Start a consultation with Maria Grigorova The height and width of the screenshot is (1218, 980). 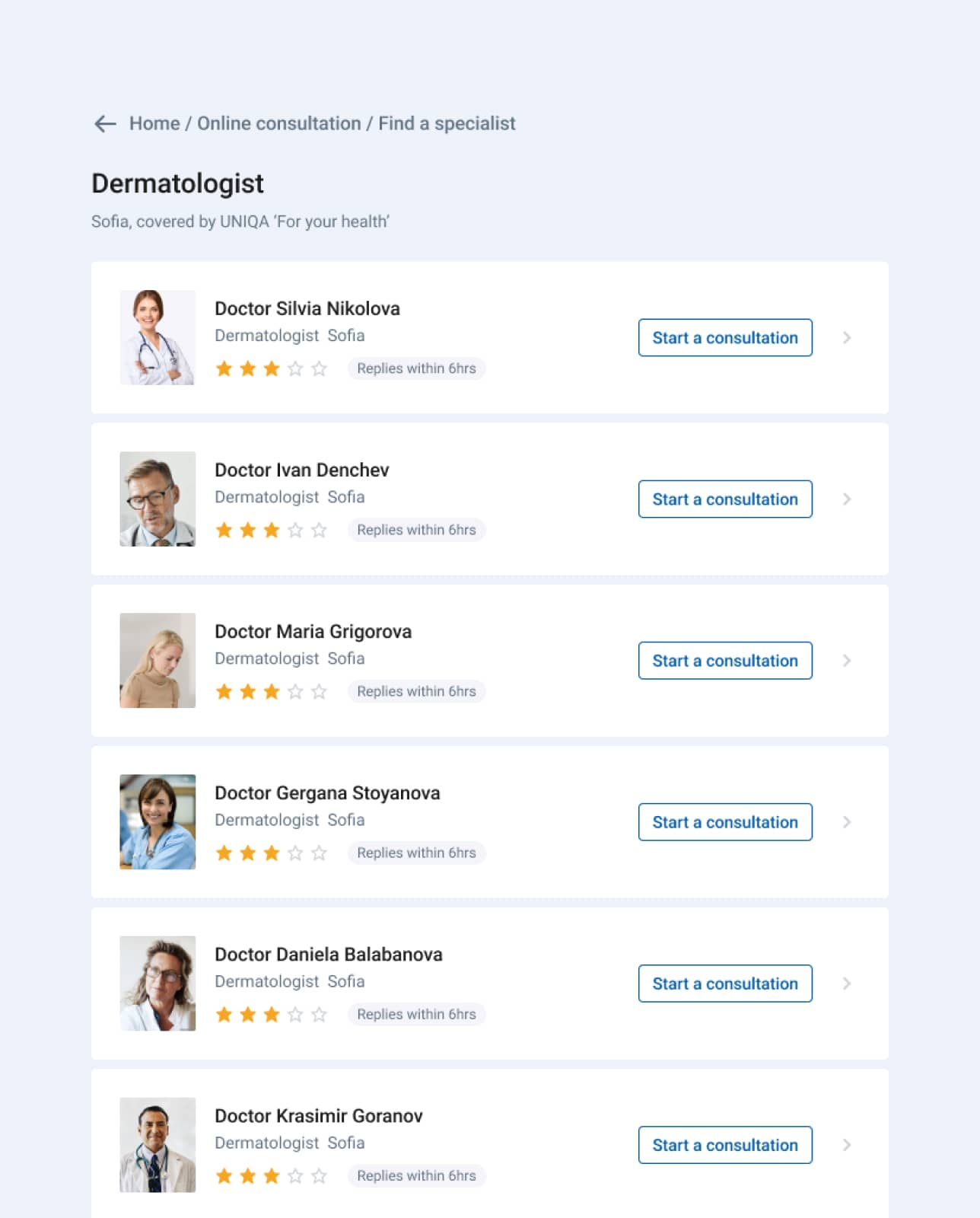(x=724, y=661)
